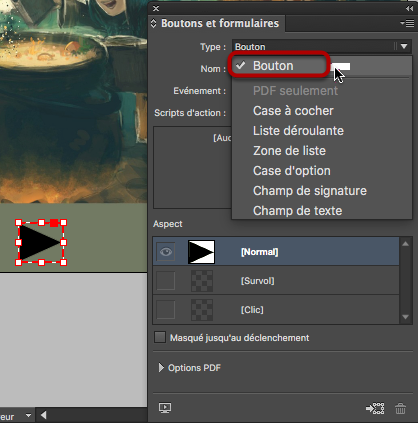Enable the Clic state checkbox
This screenshot has height=423, width=418.
point(166,309)
